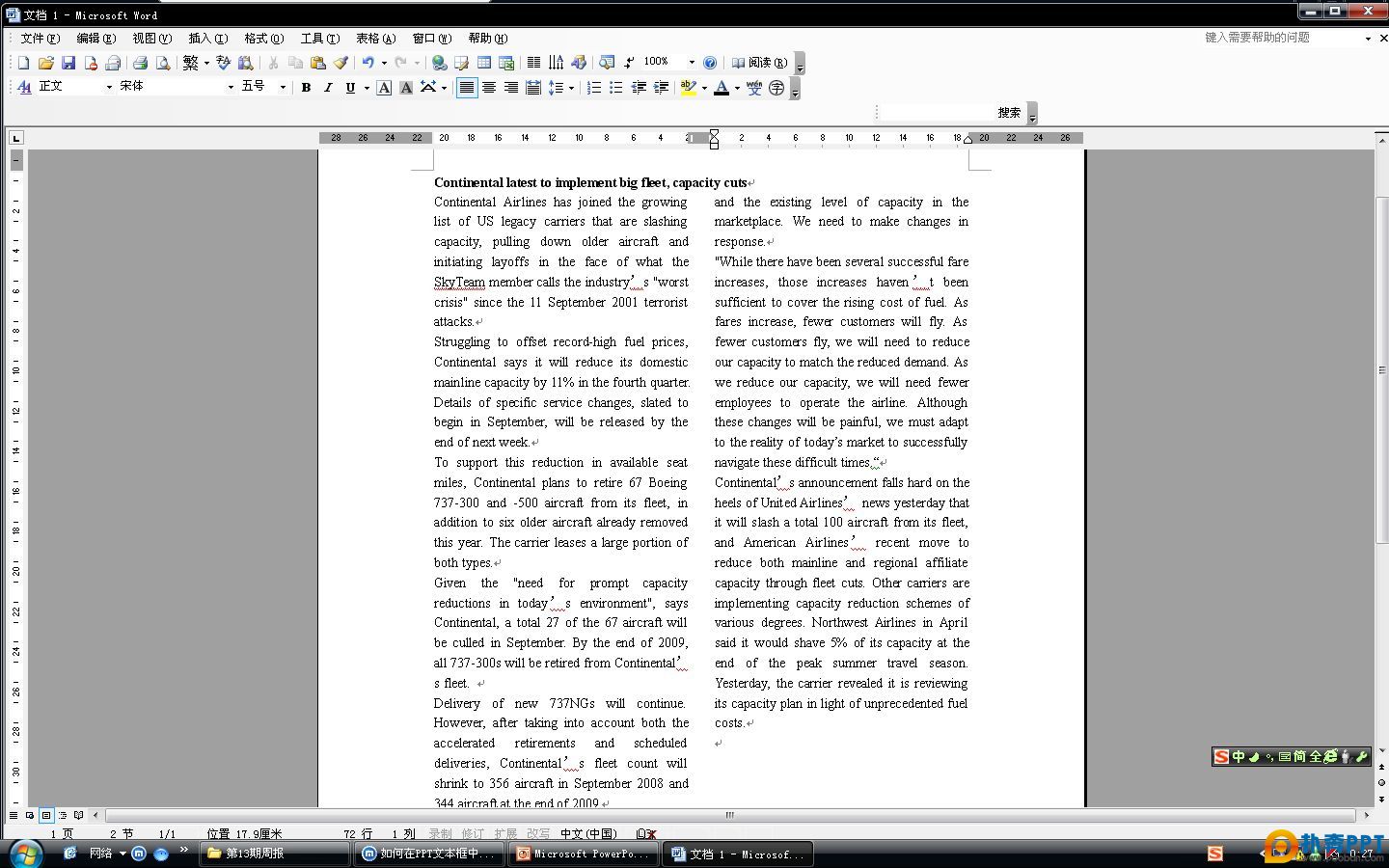
Task: Expand the highlight color arrow
Action: tap(704, 88)
